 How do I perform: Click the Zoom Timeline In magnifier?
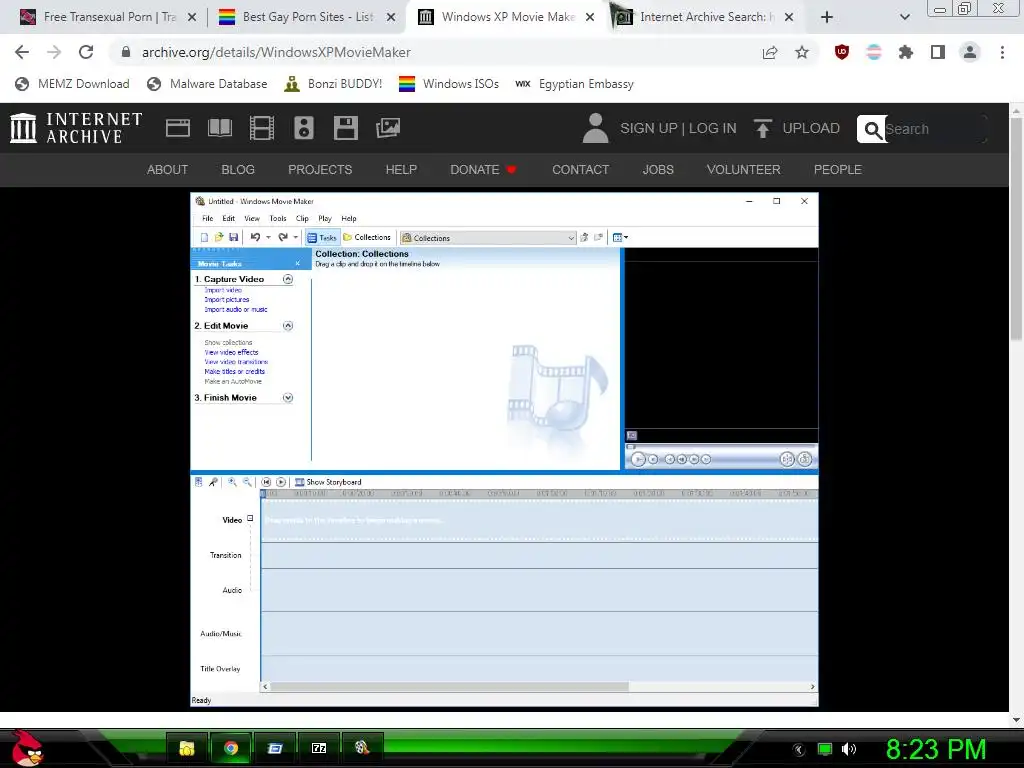coord(232,482)
